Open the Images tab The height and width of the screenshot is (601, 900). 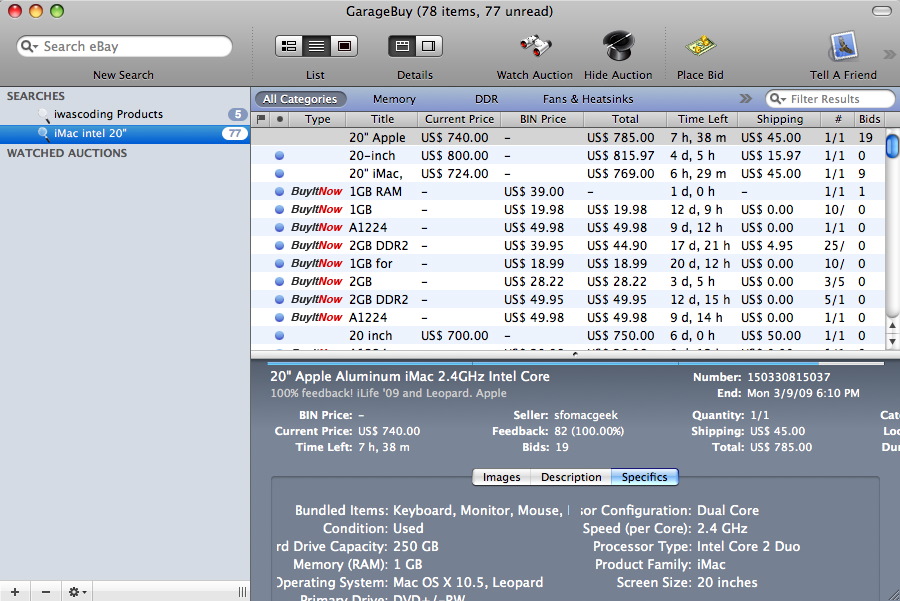pos(502,477)
